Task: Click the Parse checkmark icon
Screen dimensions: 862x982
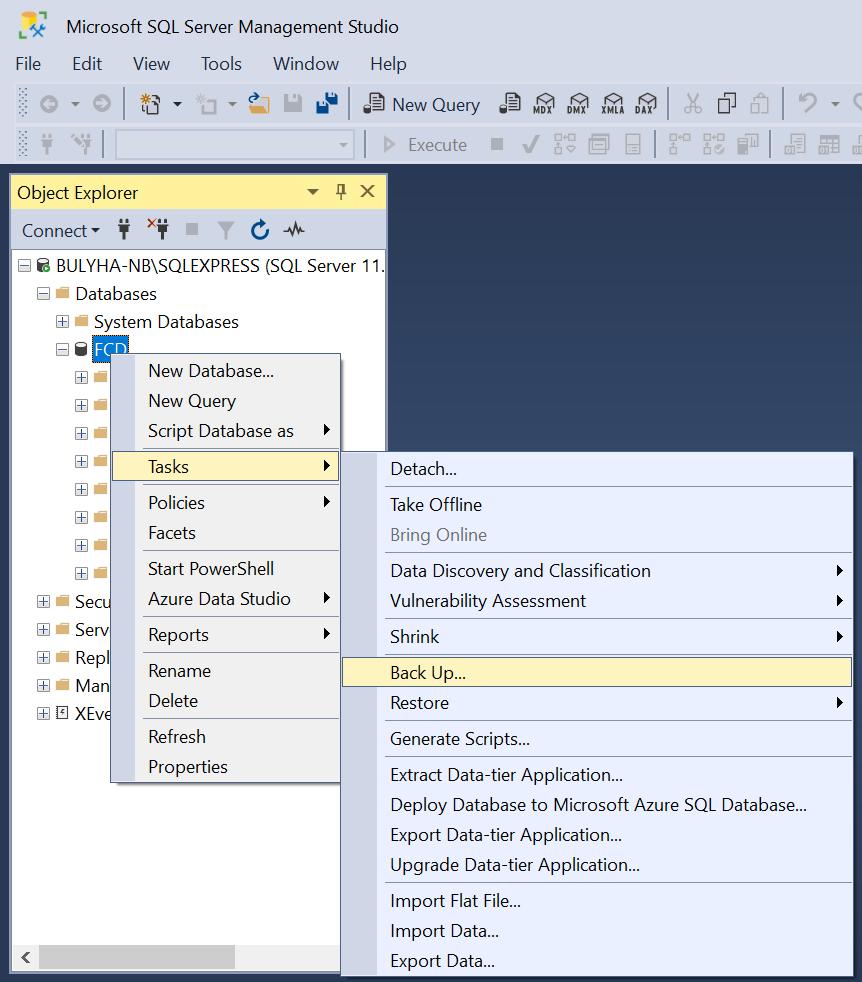Action: coord(530,145)
